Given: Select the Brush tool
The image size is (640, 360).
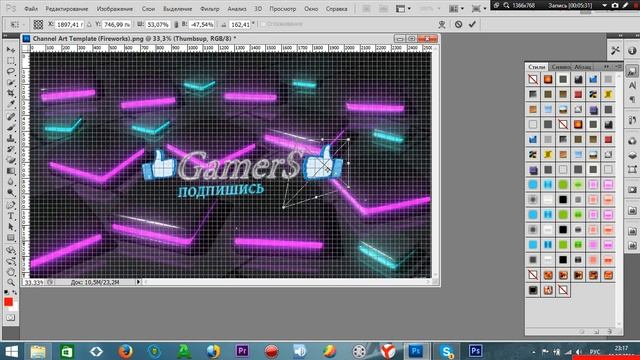Looking at the screenshot, I should pyautogui.click(x=11, y=128).
